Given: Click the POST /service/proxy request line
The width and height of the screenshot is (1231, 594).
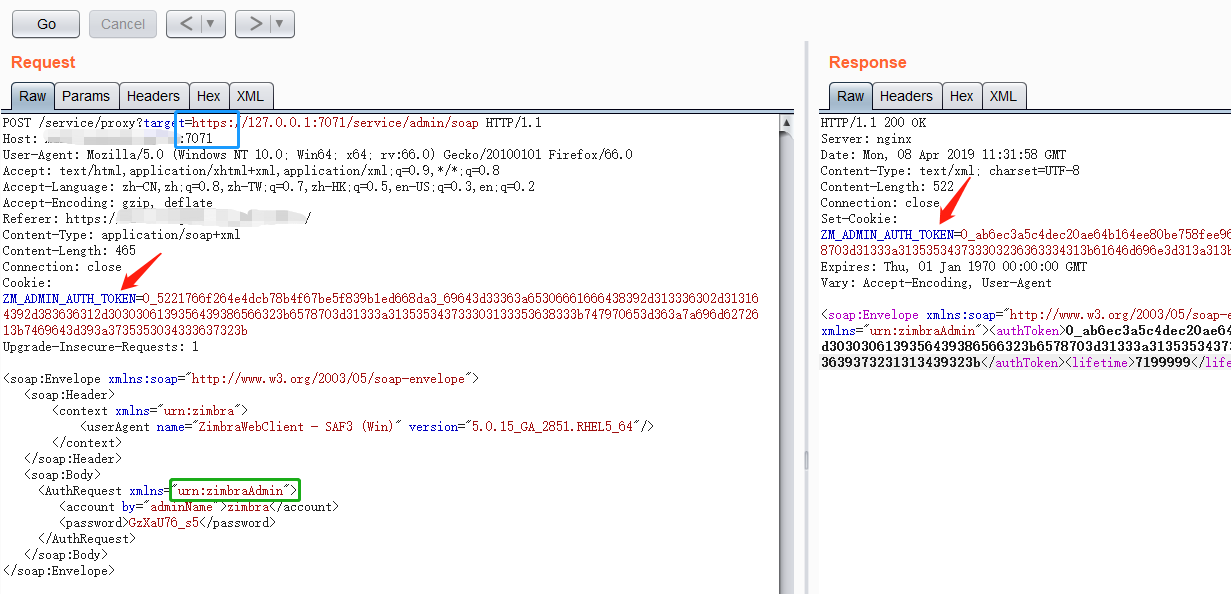Looking at the screenshot, I should click(x=272, y=123).
